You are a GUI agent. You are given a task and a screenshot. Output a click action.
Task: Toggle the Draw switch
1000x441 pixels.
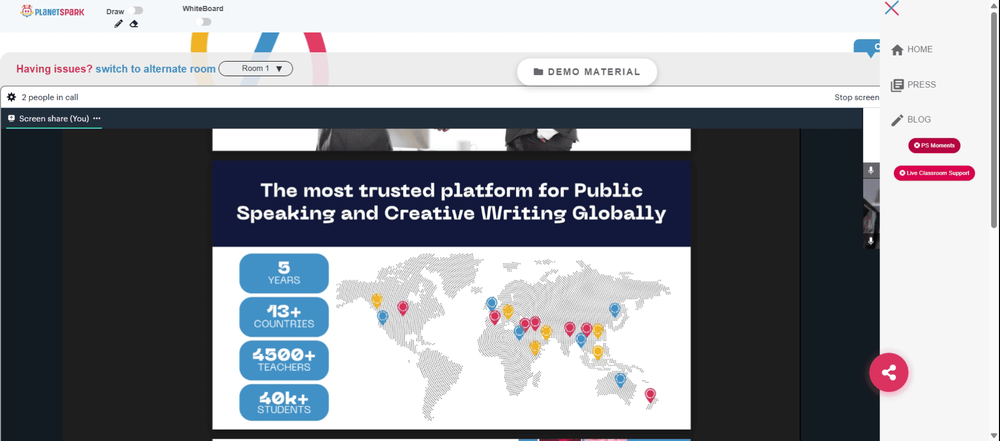(135, 10)
